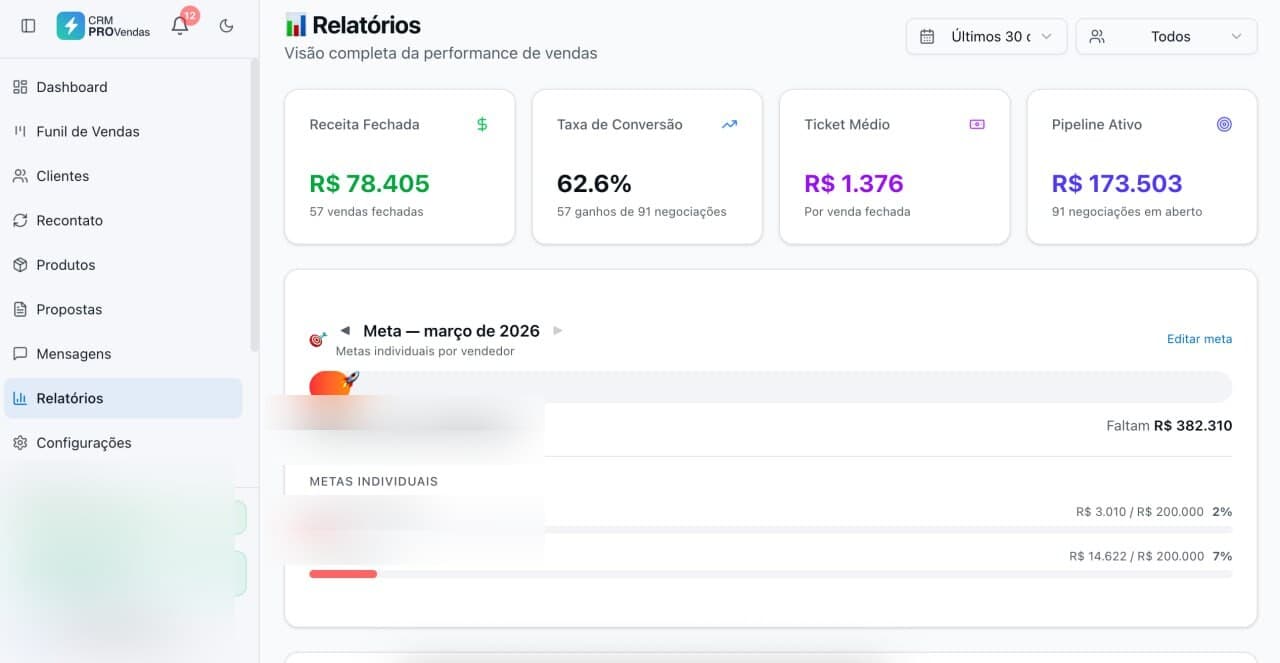Image resolution: width=1280 pixels, height=663 pixels.
Task: Open Configurações settings
Action: click(x=83, y=442)
